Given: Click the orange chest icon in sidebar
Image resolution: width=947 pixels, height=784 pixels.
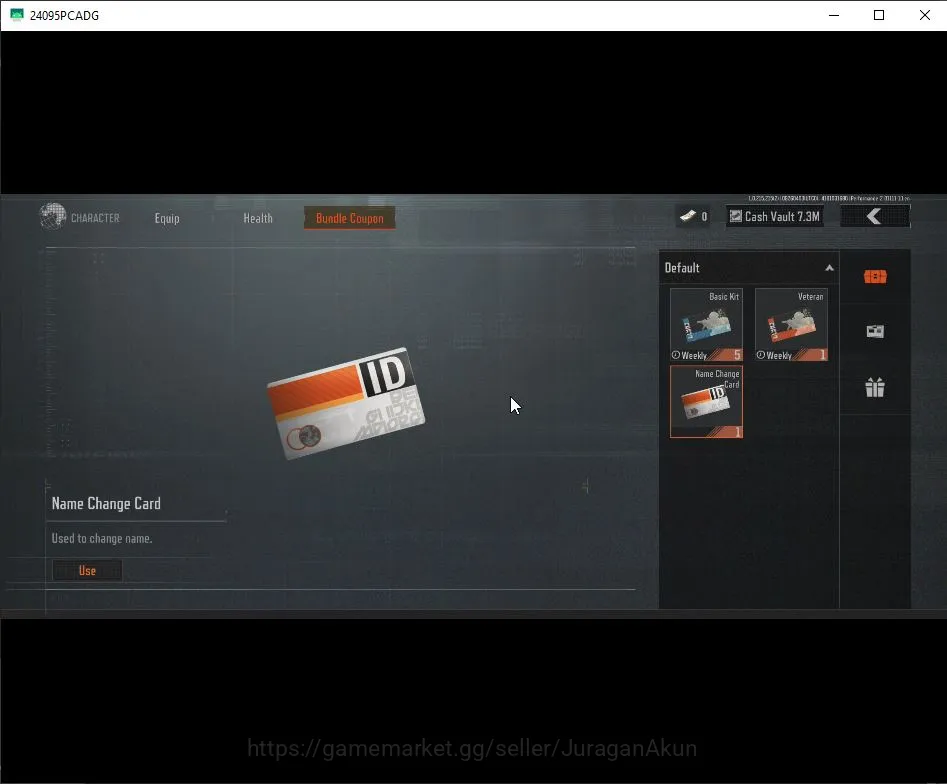Looking at the screenshot, I should click(x=875, y=277).
